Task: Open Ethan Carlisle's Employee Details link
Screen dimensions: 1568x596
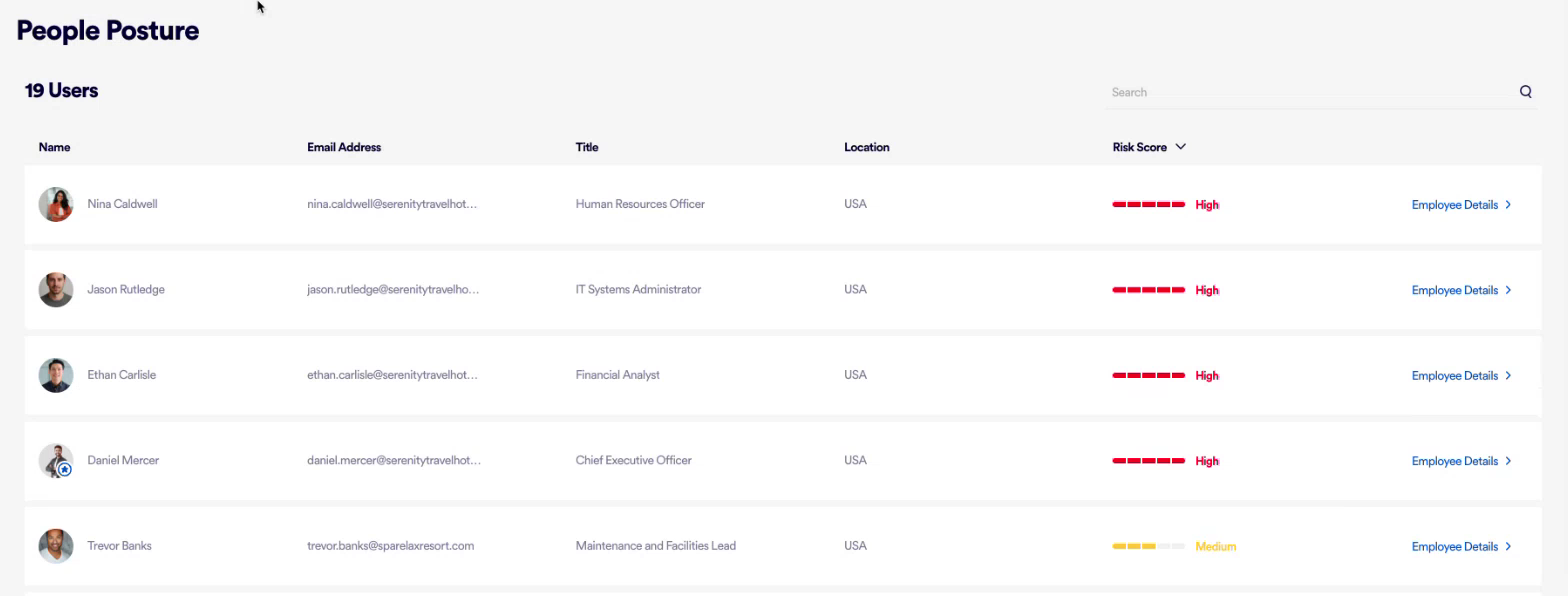Action: pos(1460,376)
